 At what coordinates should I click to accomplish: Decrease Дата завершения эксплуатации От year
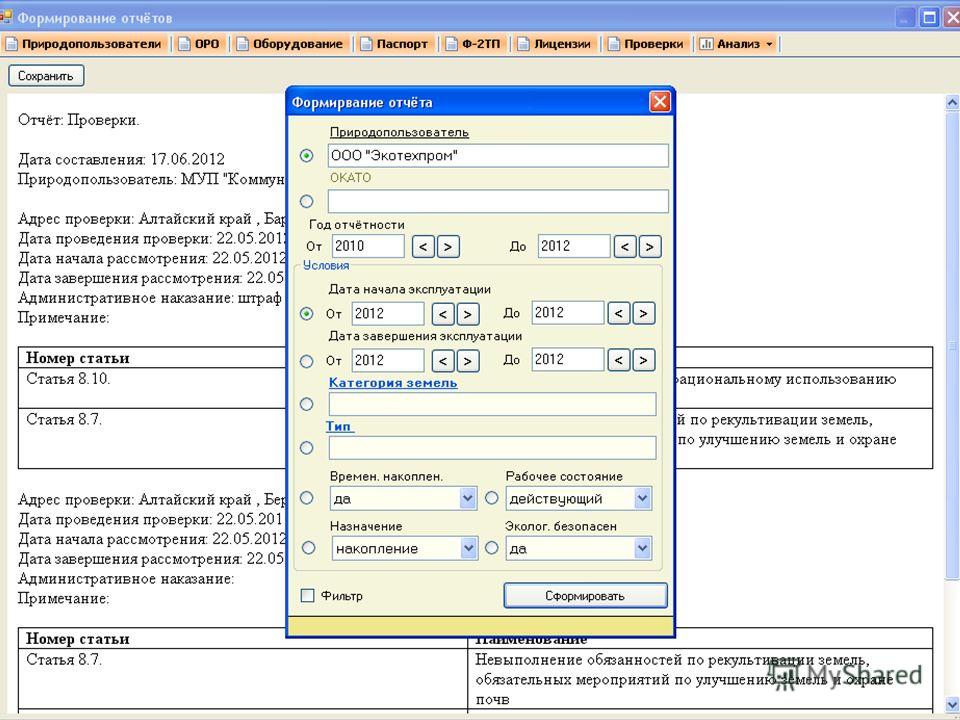[x=443, y=361]
